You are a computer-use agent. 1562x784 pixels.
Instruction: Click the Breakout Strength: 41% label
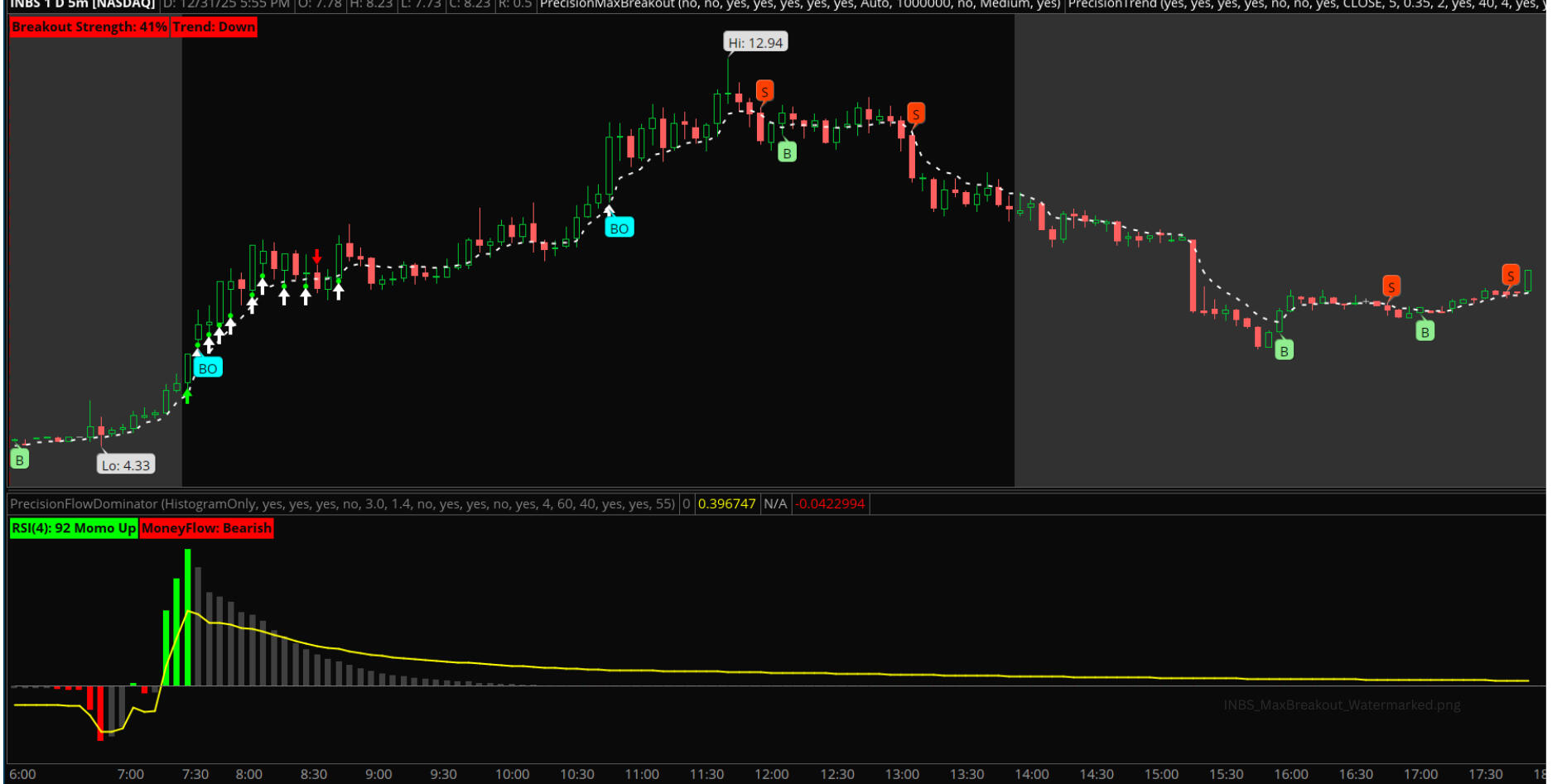pos(89,27)
